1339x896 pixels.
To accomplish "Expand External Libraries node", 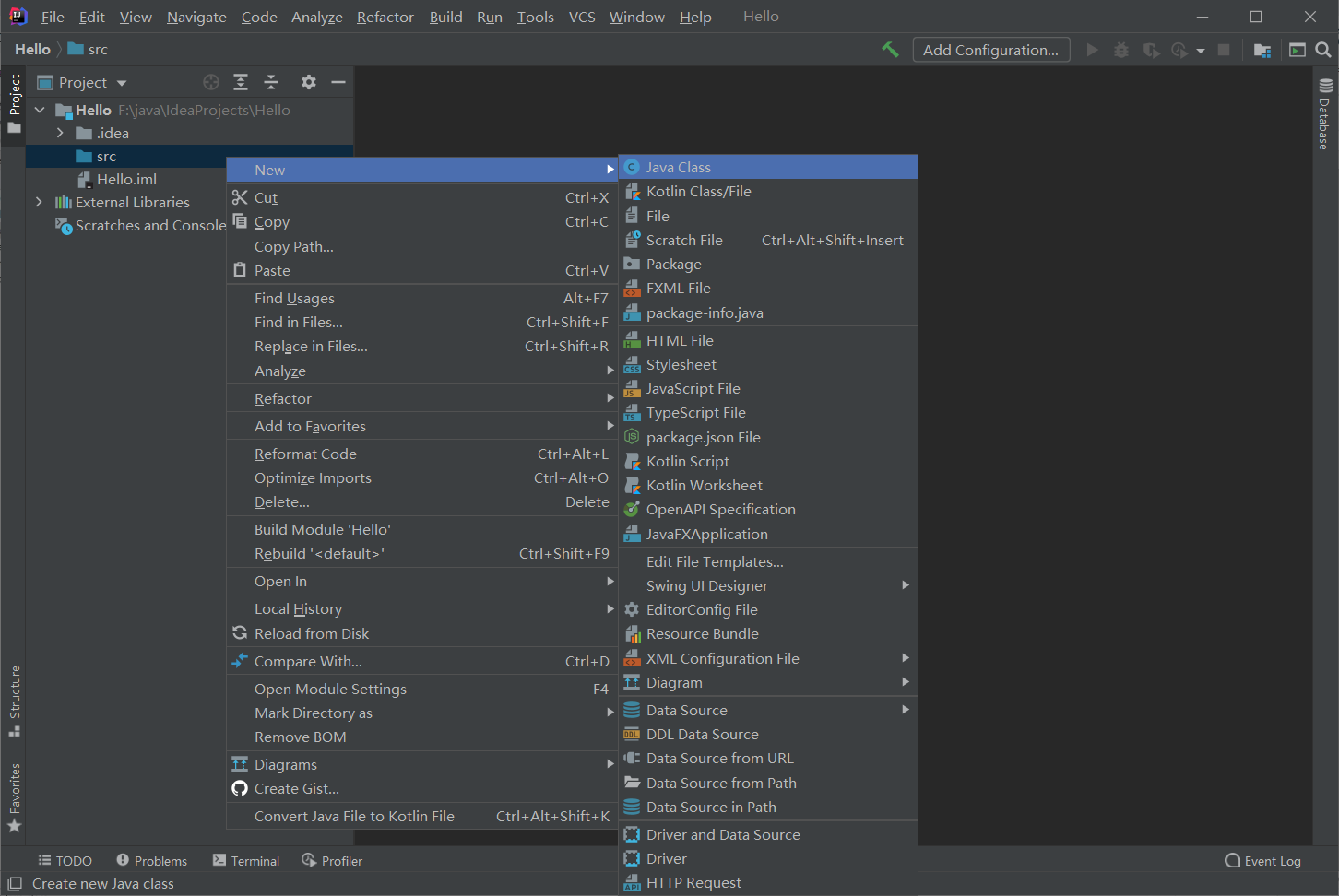I will tap(39, 202).
